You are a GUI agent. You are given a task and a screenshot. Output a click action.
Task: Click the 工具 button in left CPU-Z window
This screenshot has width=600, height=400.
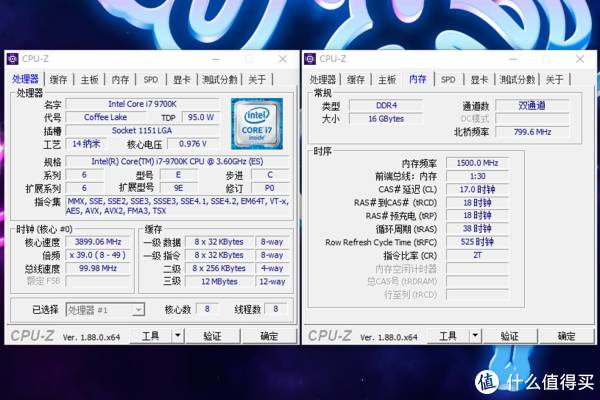(150, 336)
